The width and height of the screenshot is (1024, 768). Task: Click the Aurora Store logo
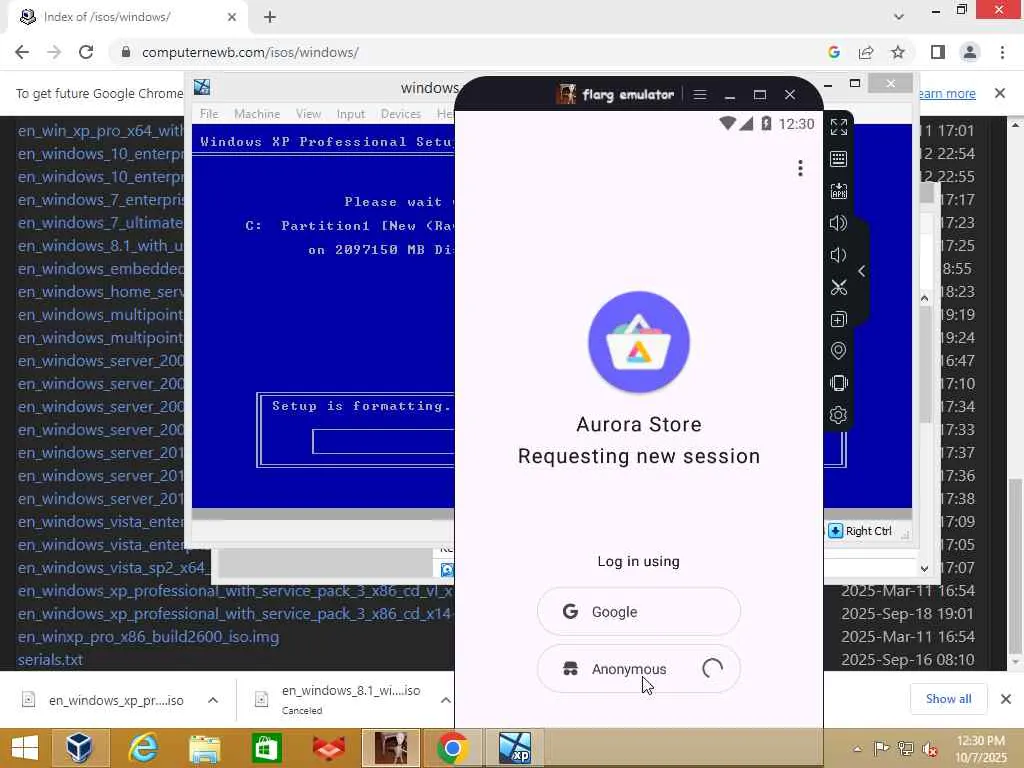coord(639,342)
